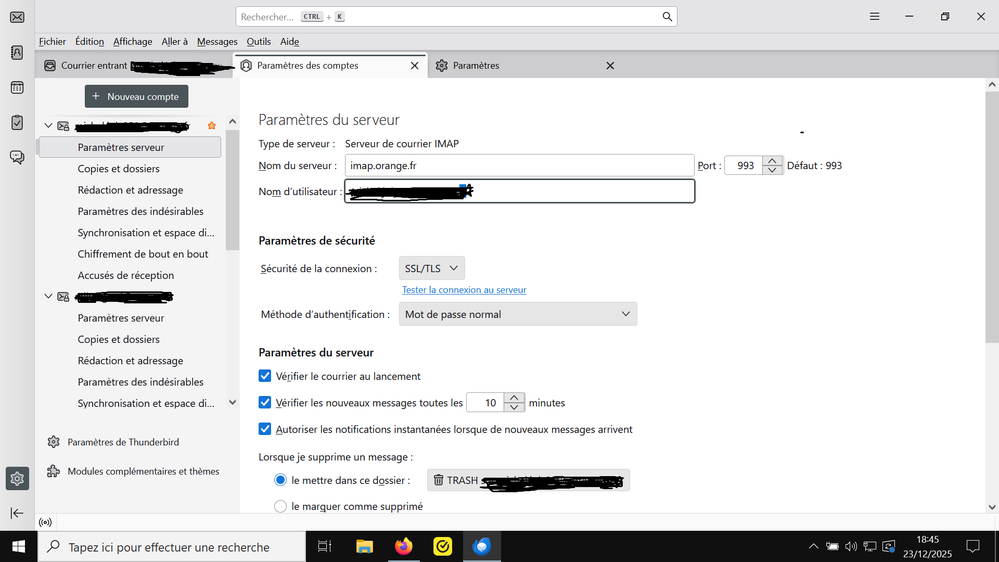Uncheck "Vérifier le courrier au lancement"
This screenshot has height=562, width=999.
[x=265, y=376]
